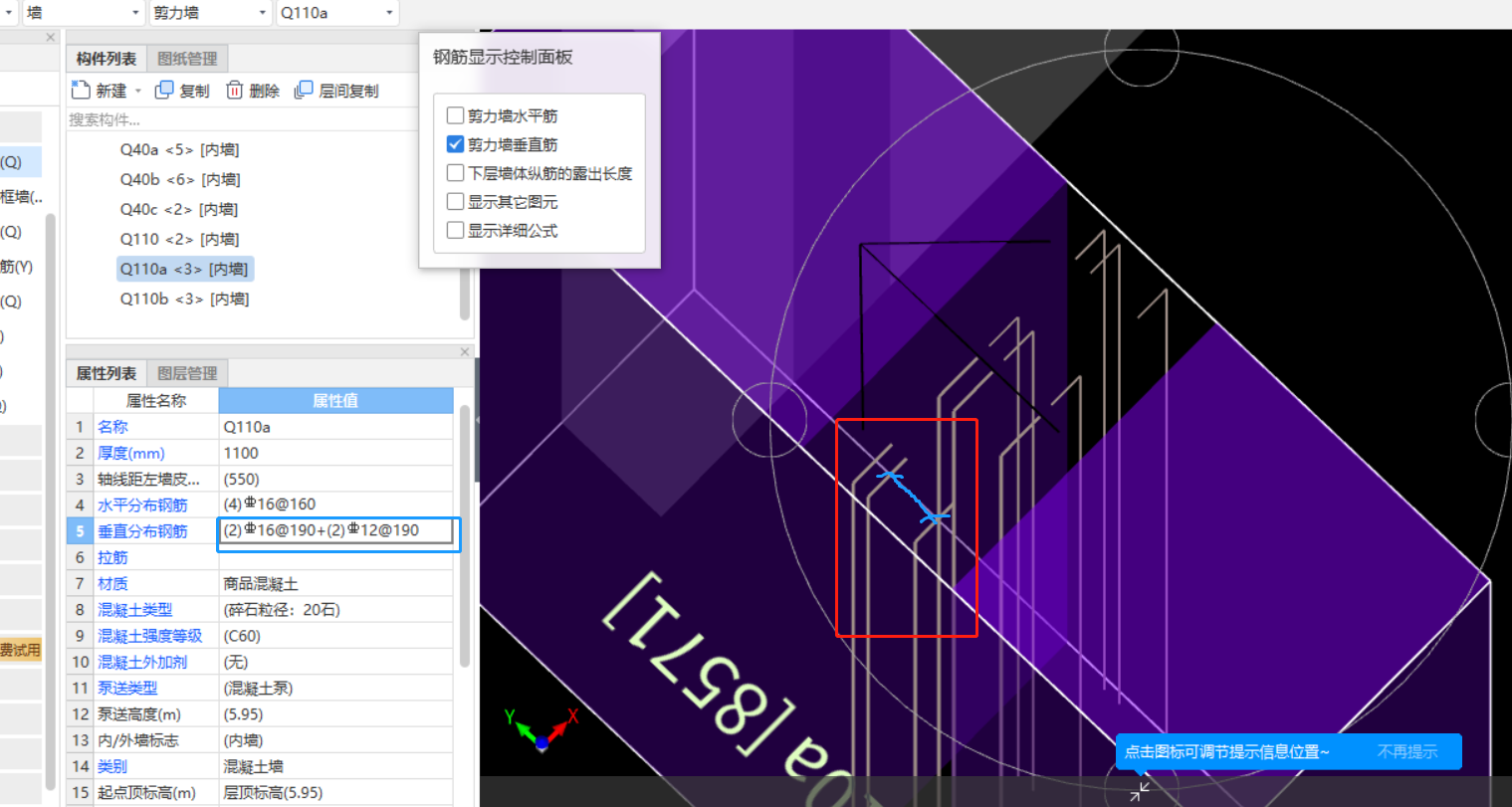The width and height of the screenshot is (1512, 807).
Task: Enable 显示其它图元 checkbox
Action: click(456, 202)
